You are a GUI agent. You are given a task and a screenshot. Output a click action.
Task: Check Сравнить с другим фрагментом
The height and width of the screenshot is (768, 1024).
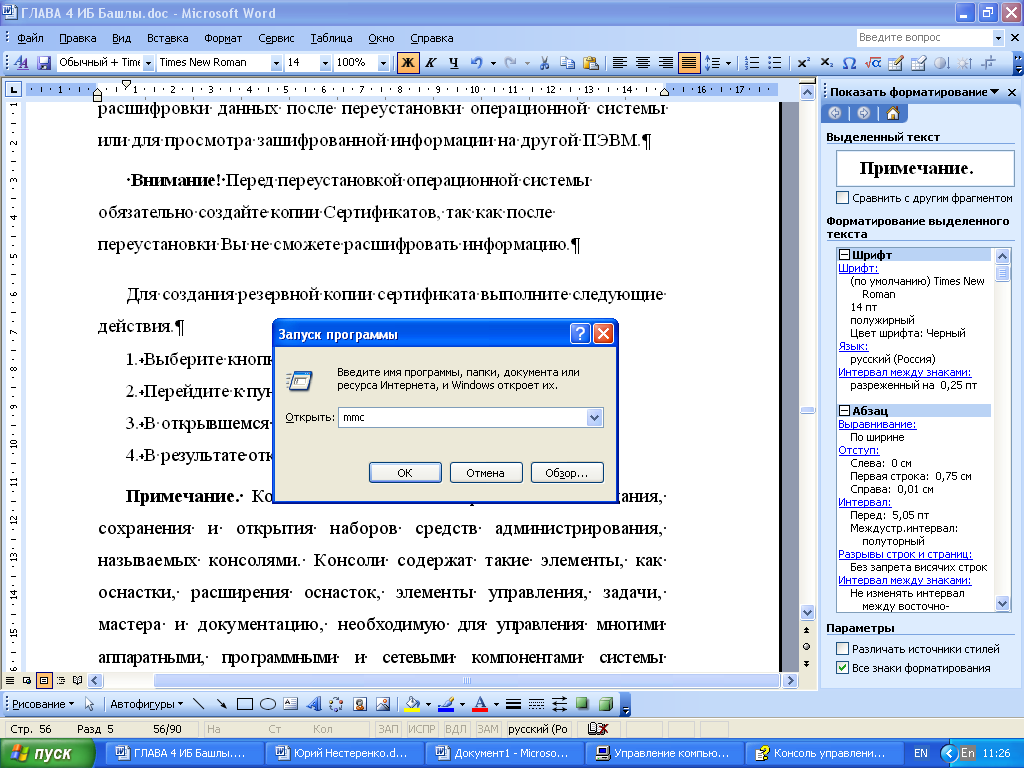click(842, 198)
